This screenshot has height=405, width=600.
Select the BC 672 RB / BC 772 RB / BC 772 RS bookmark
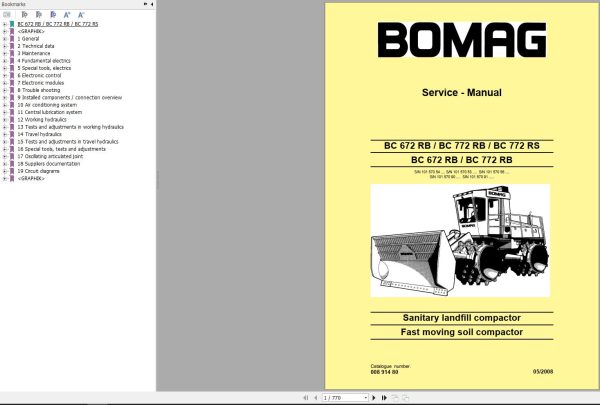pyautogui.click(x=57, y=24)
